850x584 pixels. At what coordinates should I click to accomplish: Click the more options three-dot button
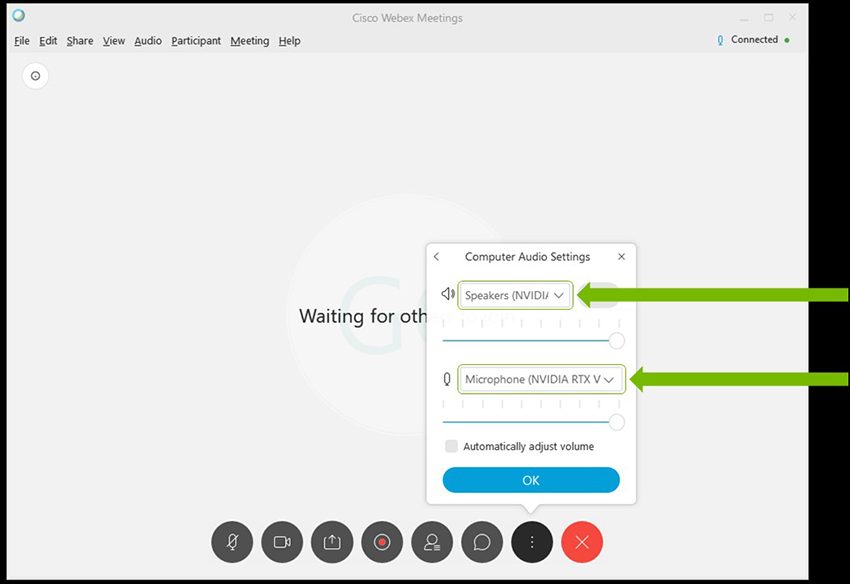click(532, 542)
